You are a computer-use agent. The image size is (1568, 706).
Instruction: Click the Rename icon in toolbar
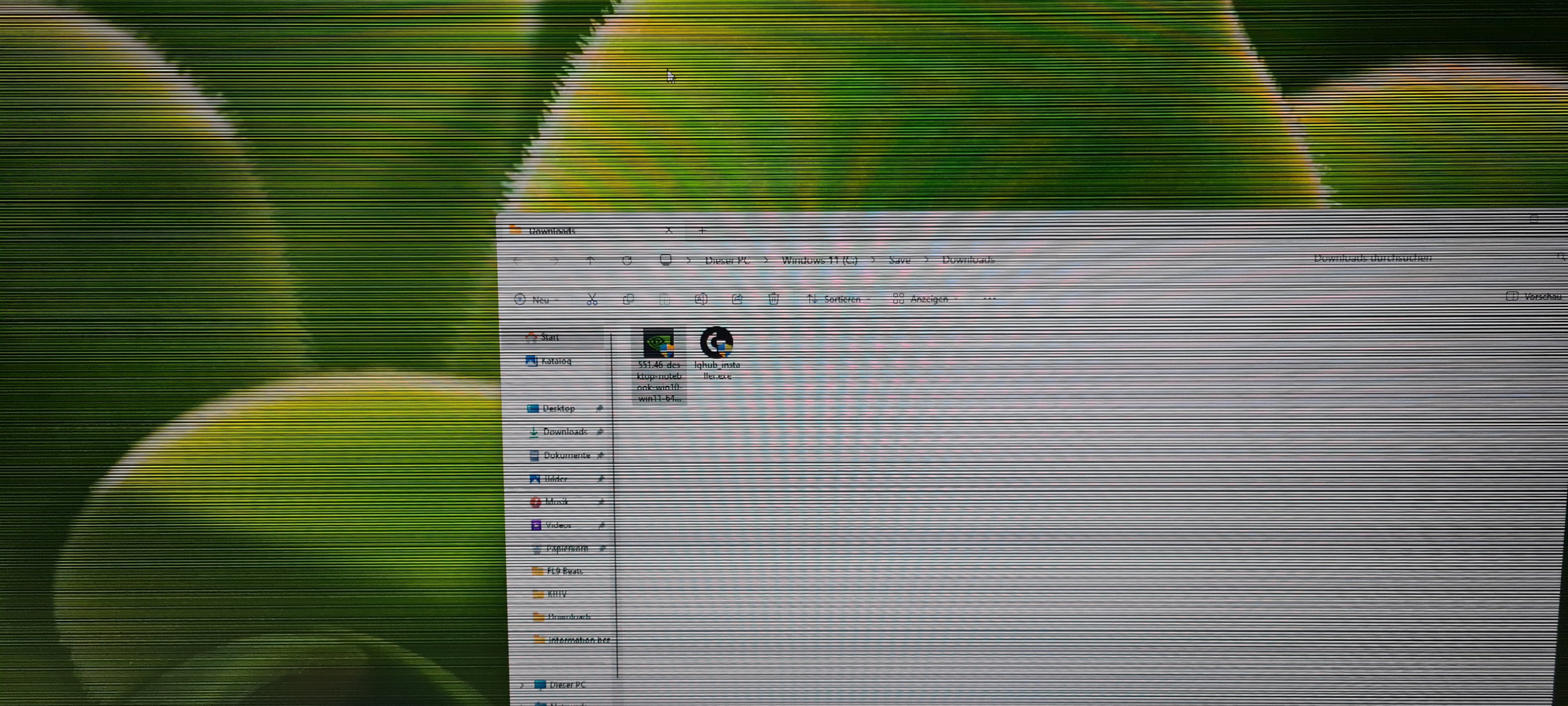click(x=701, y=299)
